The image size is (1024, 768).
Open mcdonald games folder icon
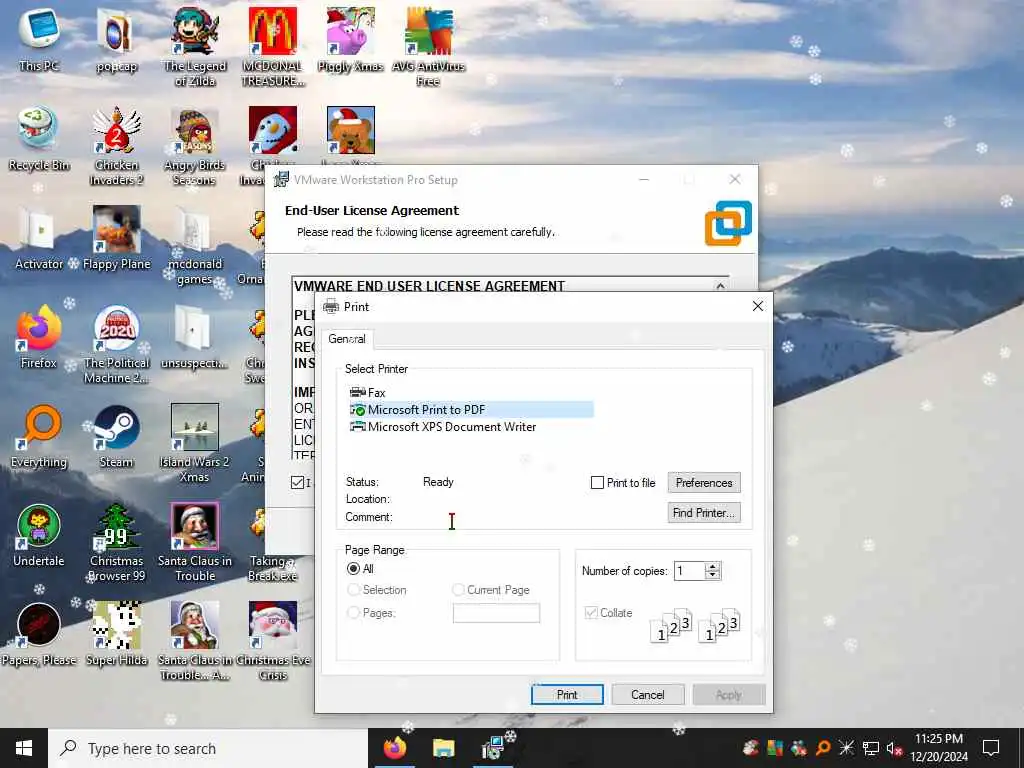pos(195,244)
